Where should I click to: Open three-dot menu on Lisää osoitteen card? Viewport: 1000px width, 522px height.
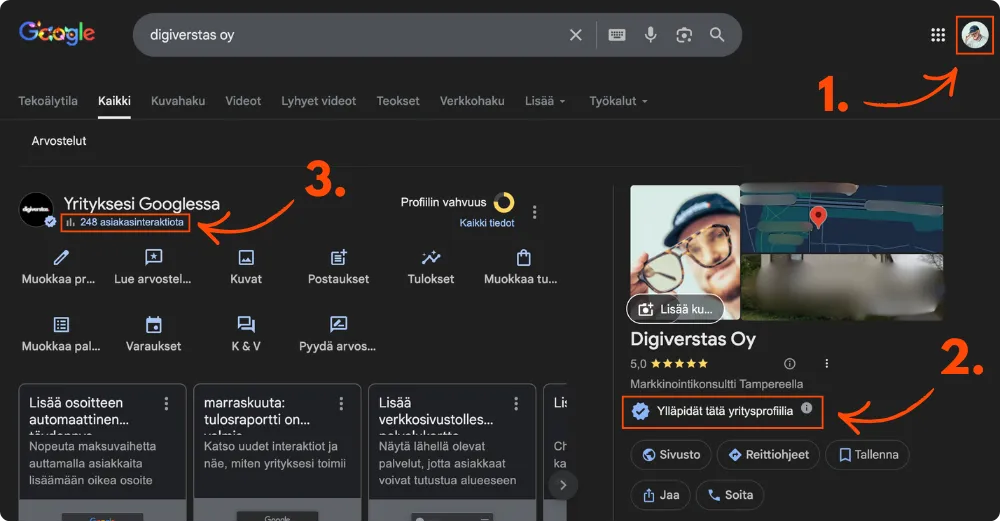click(166, 403)
